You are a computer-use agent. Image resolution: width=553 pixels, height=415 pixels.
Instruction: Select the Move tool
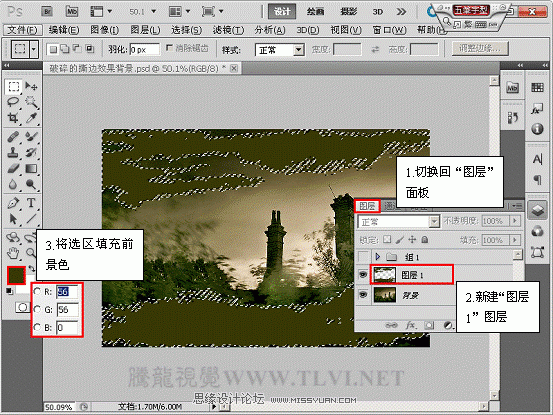click(31, 86)
